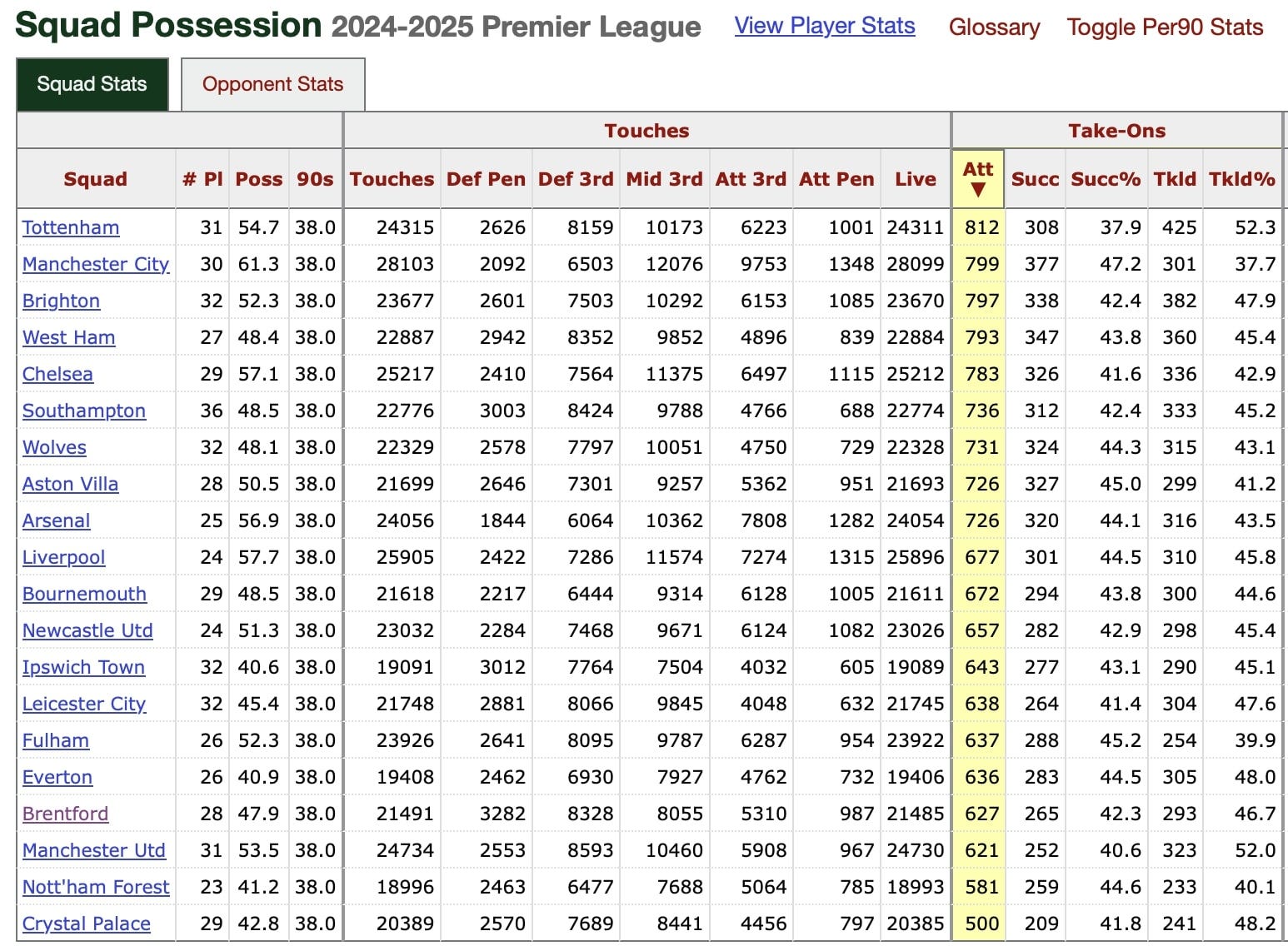Screen dimensions: 1288x946
Task: Select Southampton's 36 players cell
Action: click(202, 411)
